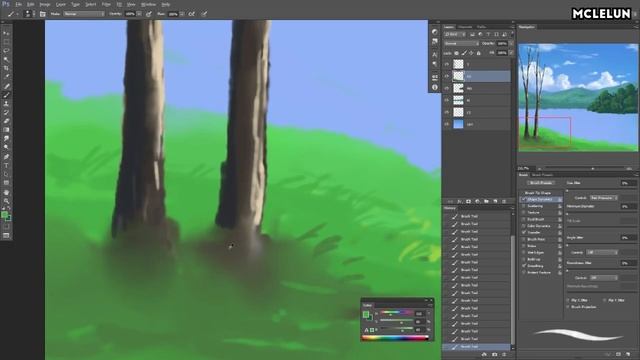Hide the blue sky layer
This screenshot has height=360, width=640.
point(447,124)
